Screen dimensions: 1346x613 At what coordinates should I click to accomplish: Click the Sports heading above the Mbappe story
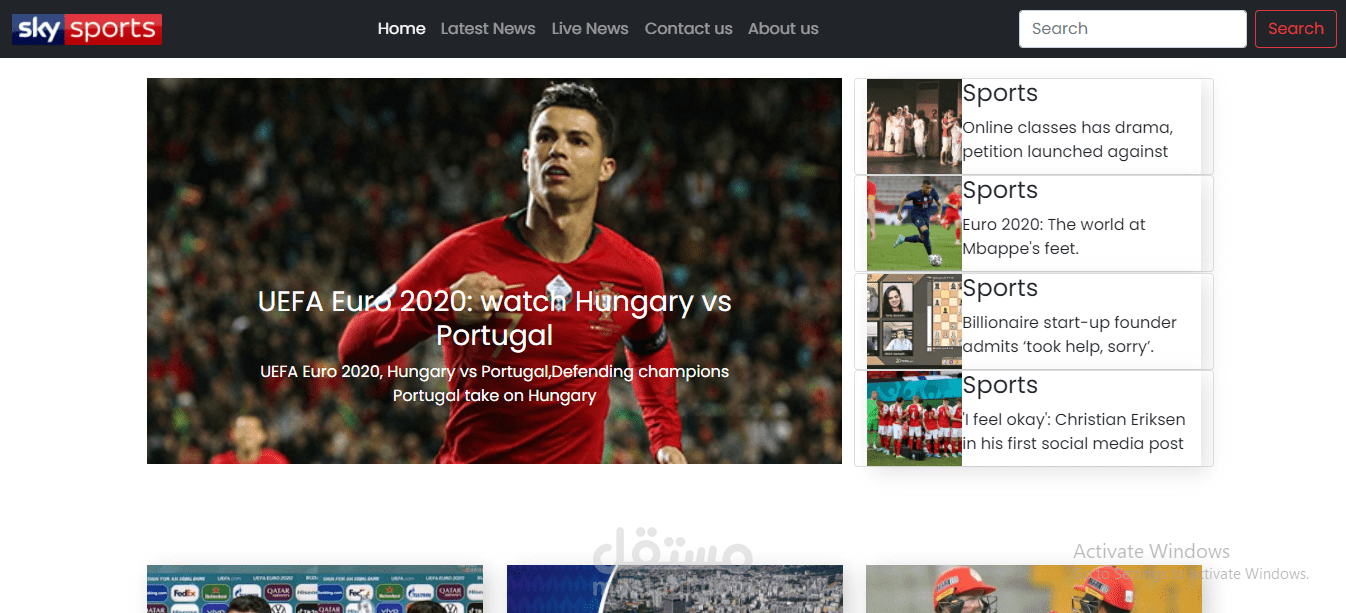[x=1000, y=190]
